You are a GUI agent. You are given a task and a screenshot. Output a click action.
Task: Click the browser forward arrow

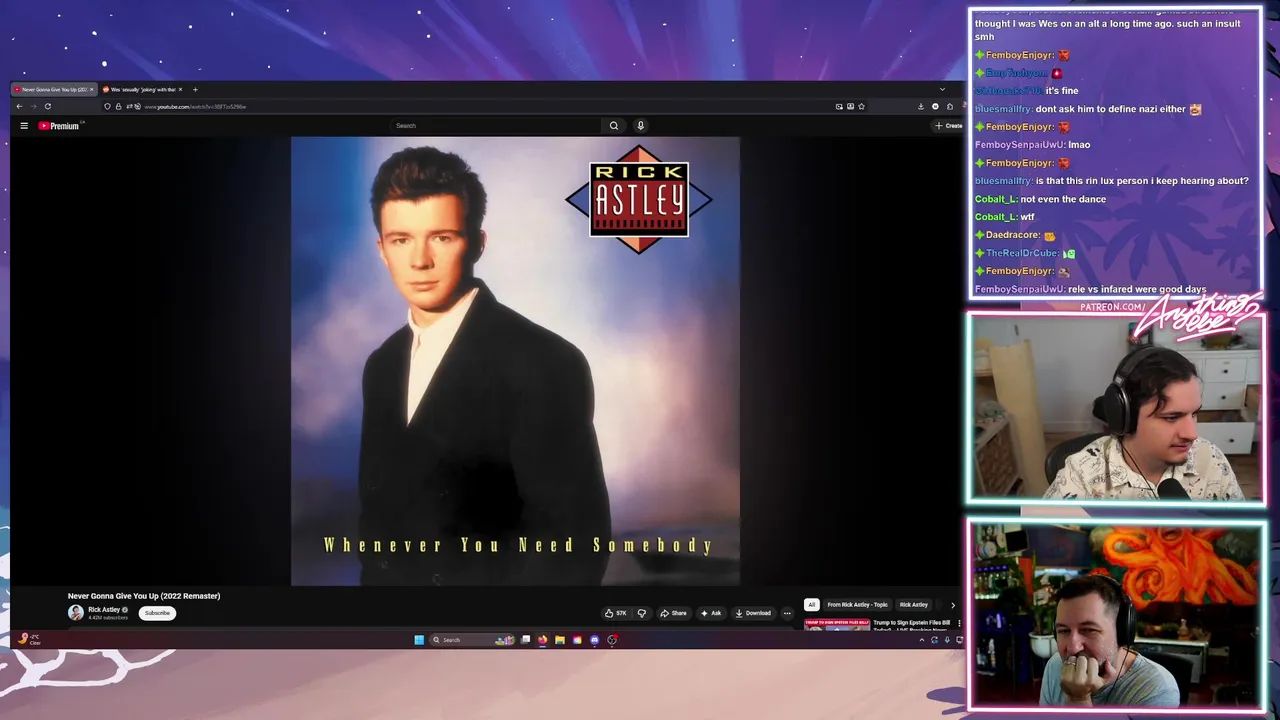tap(33, 106)
